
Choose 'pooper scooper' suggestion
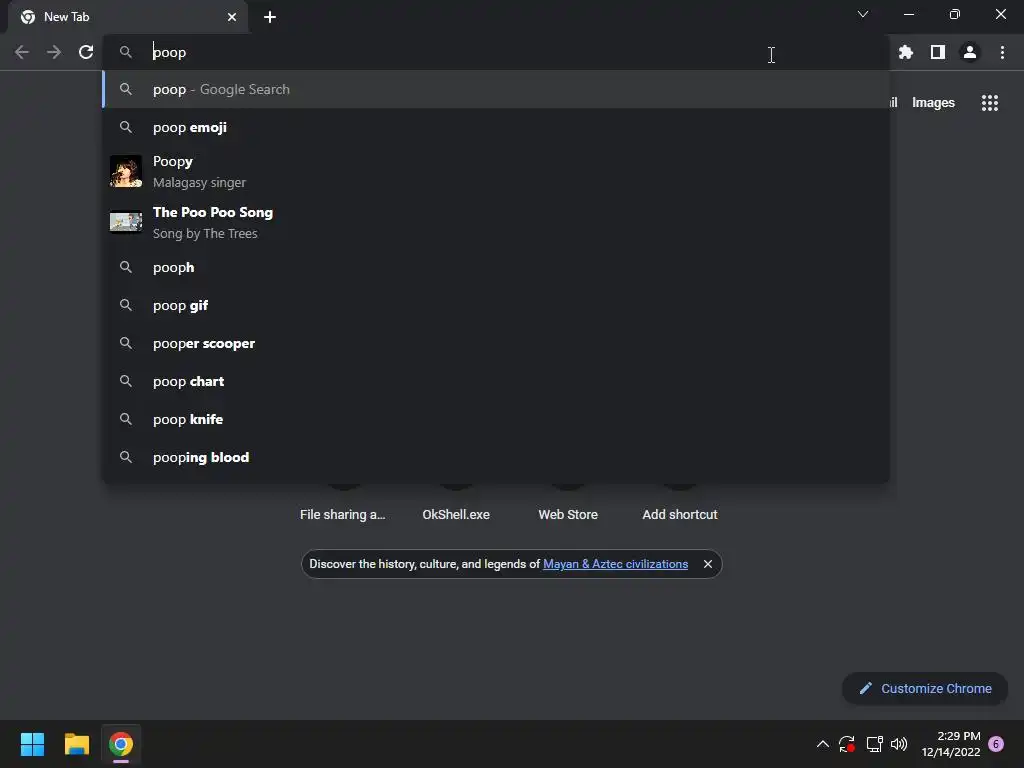click(496, 343)
